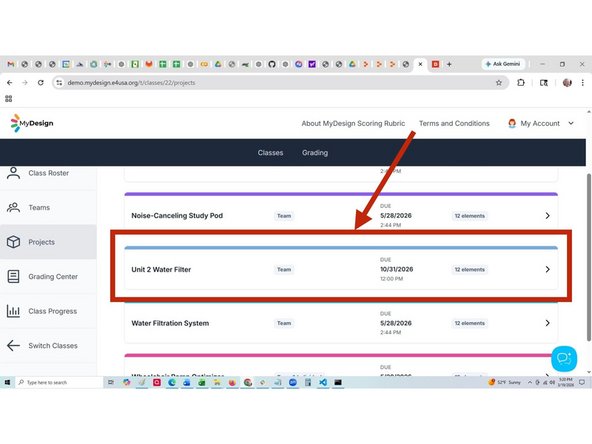Click the Switch Classes back-arrow icon

click(14, 345)
